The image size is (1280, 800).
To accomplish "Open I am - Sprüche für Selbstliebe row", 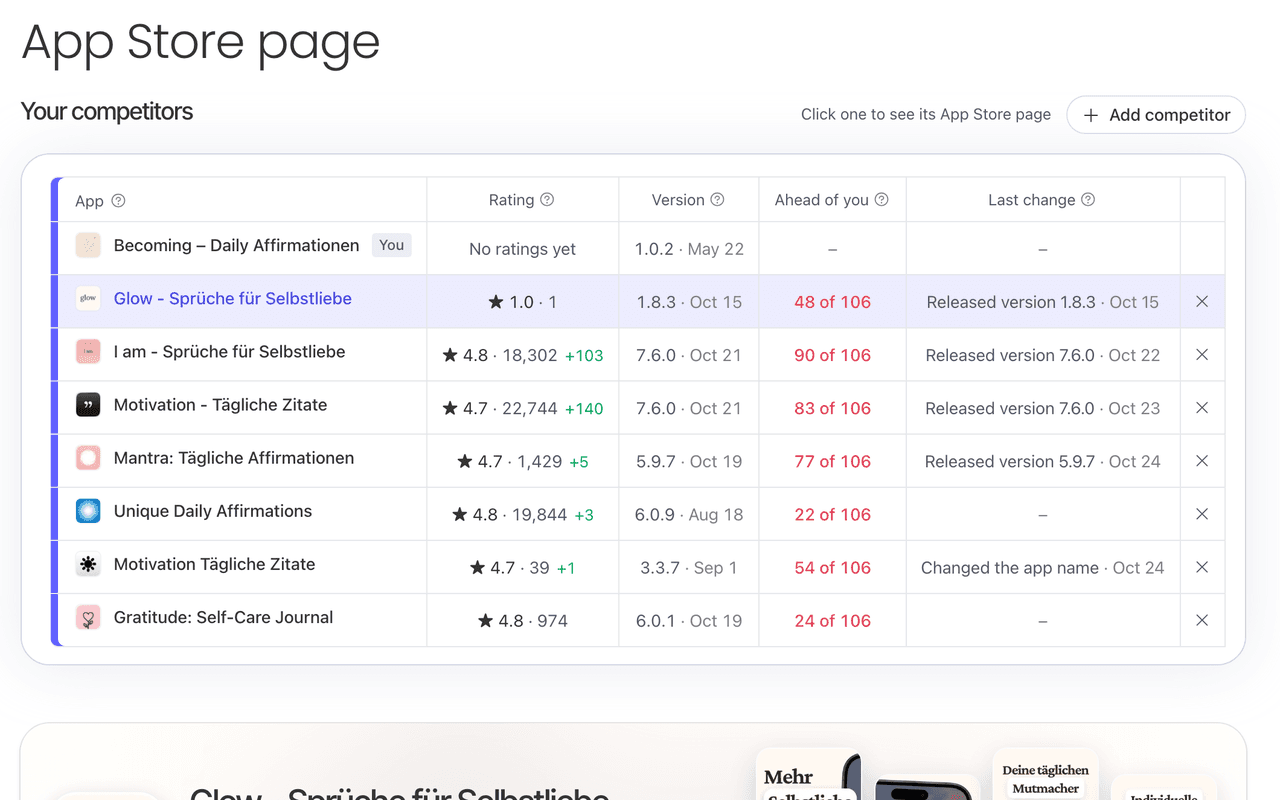I will click(x=638, y=355).
